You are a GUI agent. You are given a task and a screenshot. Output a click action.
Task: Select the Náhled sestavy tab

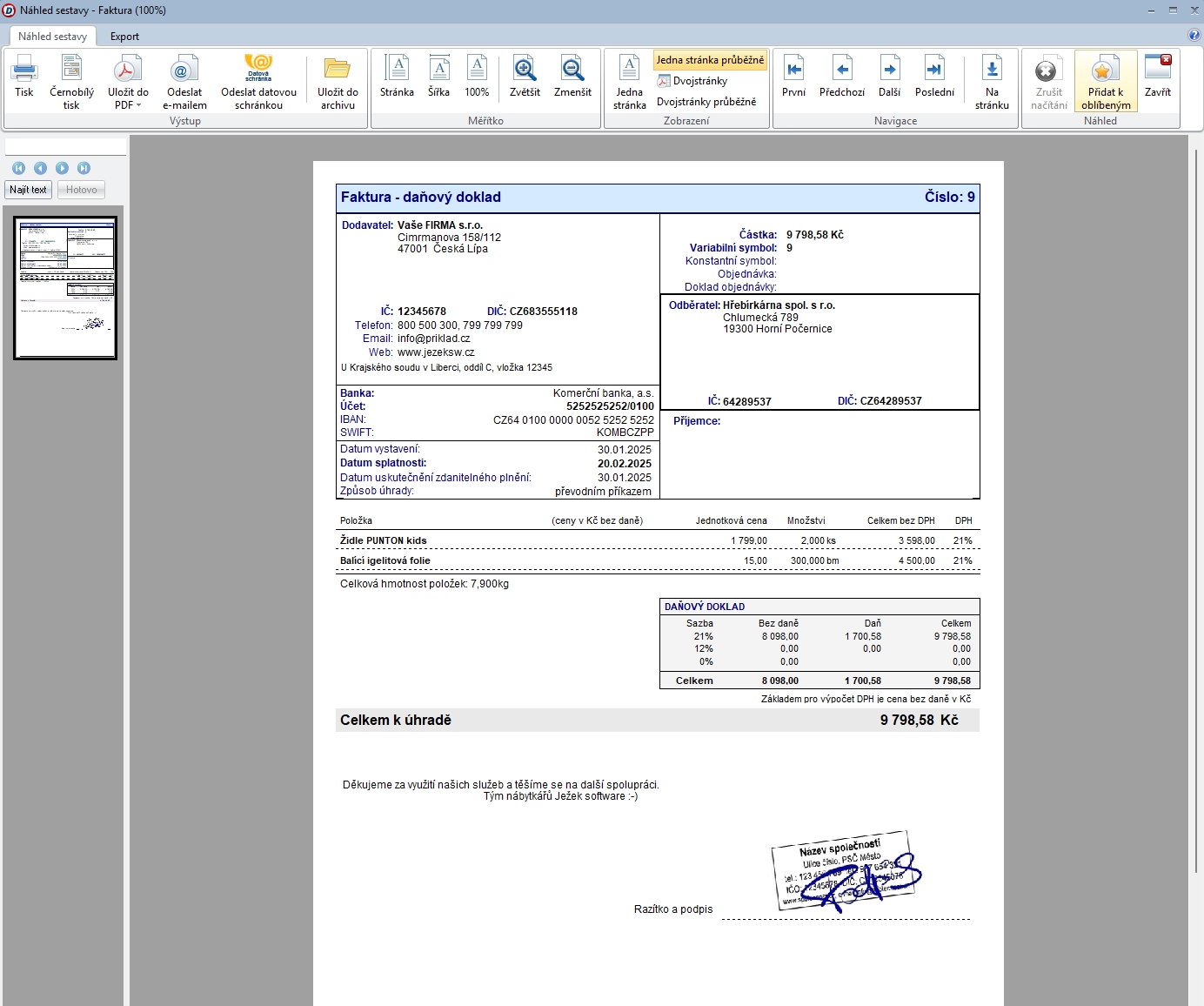pos(53,37)
